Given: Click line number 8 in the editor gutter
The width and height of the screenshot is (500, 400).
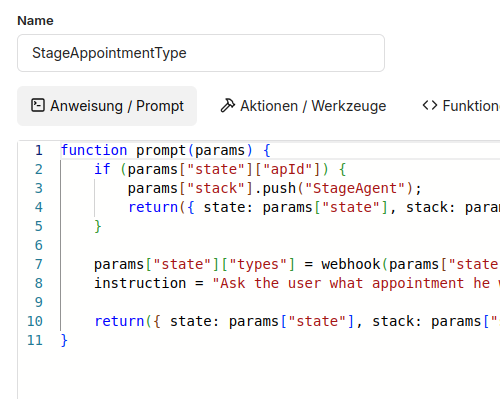Looking at the screenshot, I should [x=39, y=283].
